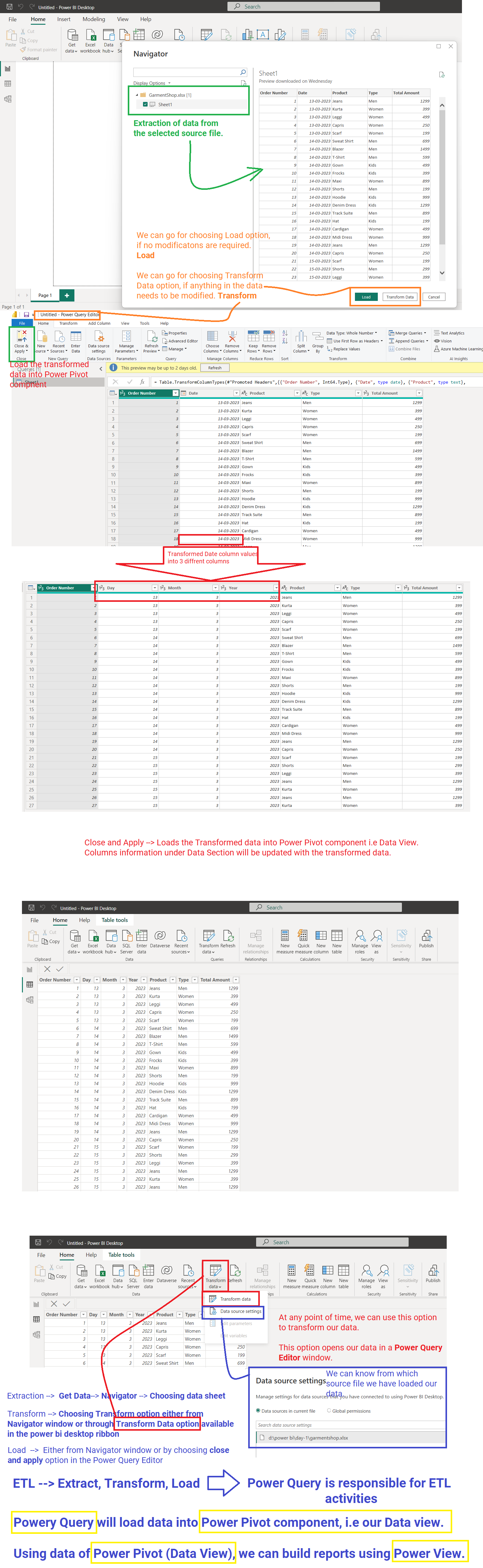
Task: Open Manage Parameters in Power Query Editor
Action: tap(126, 341)
